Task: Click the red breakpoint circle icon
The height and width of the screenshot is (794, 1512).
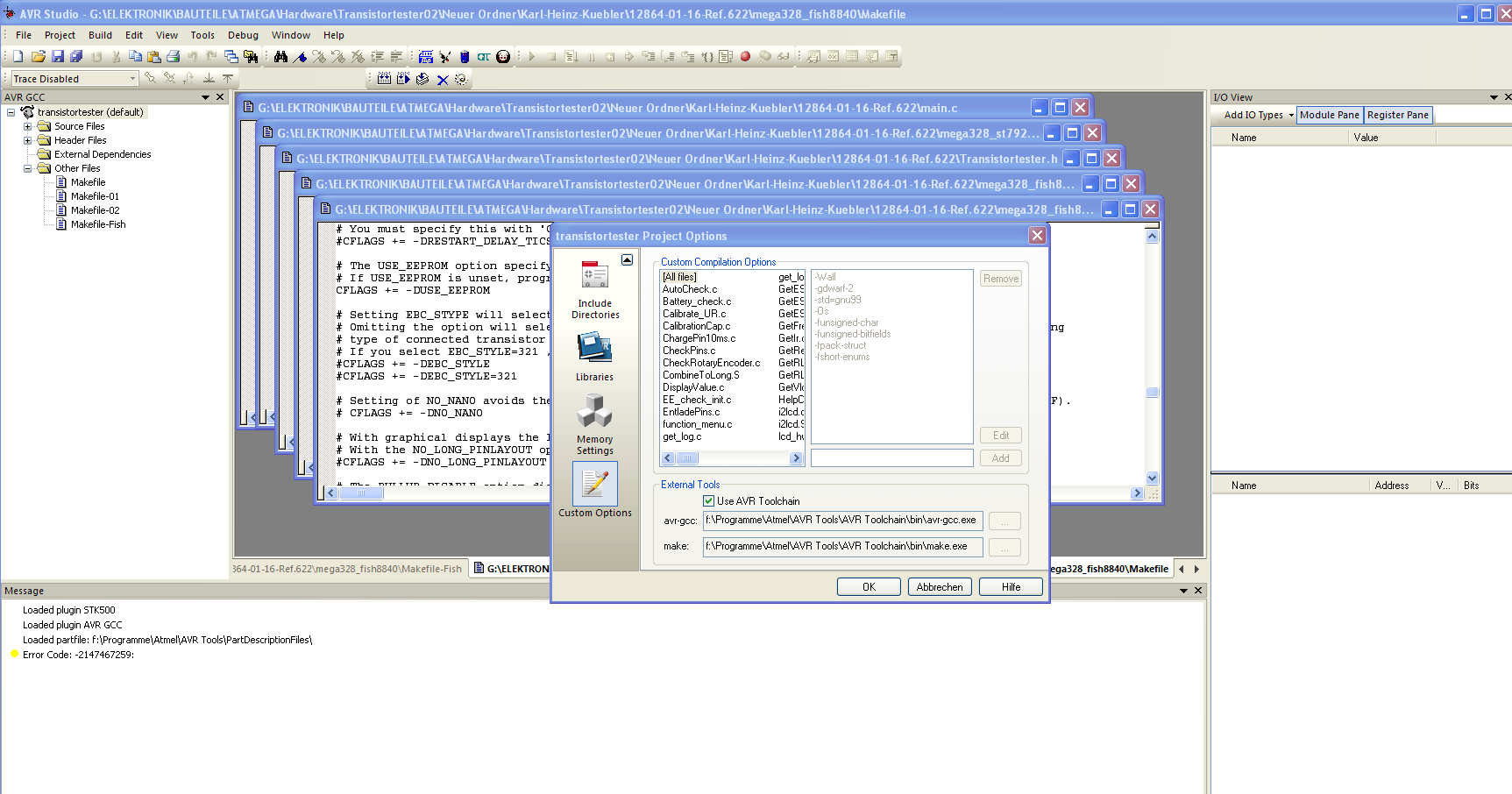Action: [745, 56]
